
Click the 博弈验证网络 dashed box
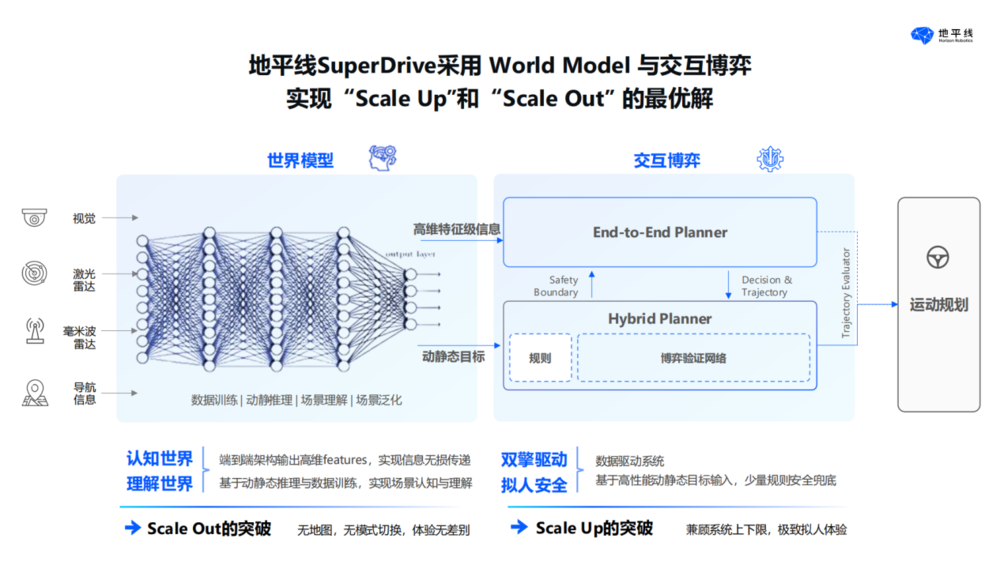tap(693, 358)
